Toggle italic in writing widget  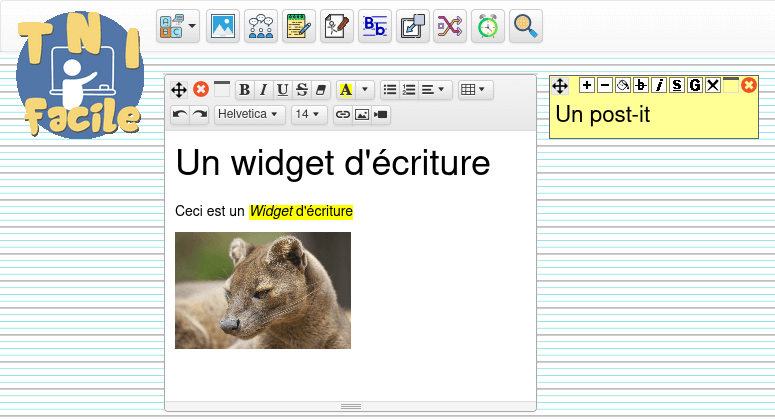click(263, 90)
